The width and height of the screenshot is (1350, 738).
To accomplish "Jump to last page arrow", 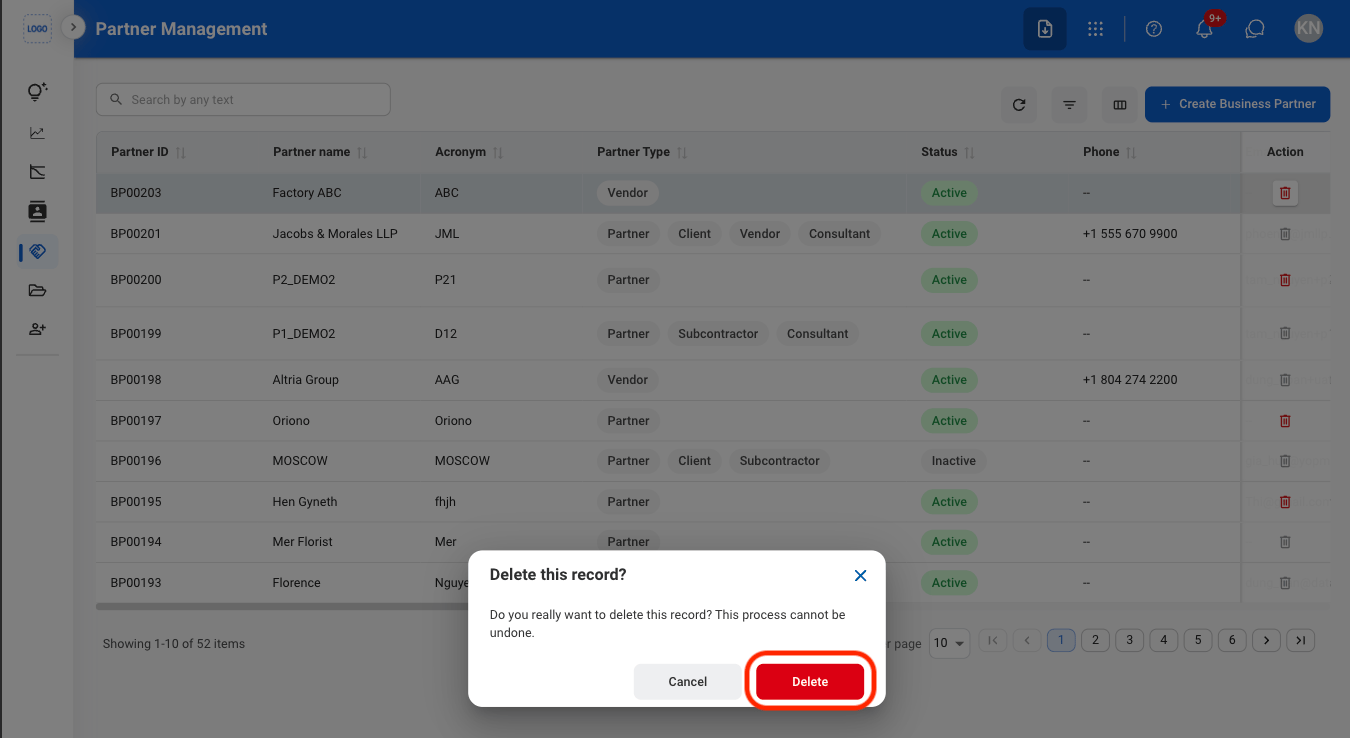I will (1300, 640).
